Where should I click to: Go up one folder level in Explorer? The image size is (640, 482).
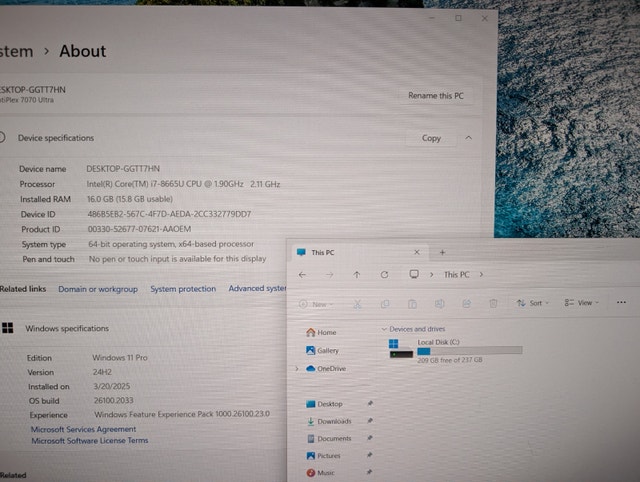click(x=357, y=275)
